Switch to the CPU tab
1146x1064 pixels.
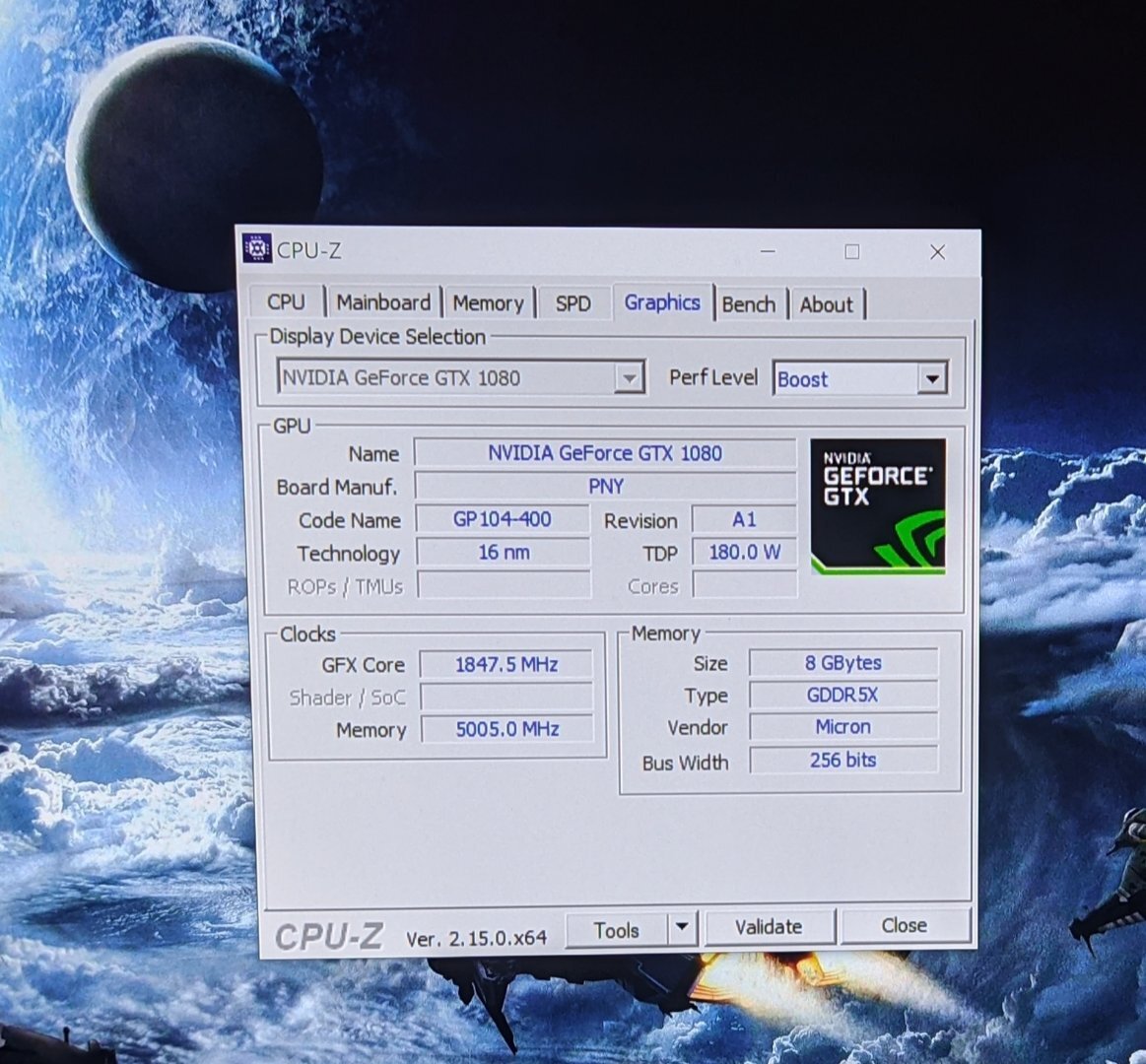coord(287,302)
